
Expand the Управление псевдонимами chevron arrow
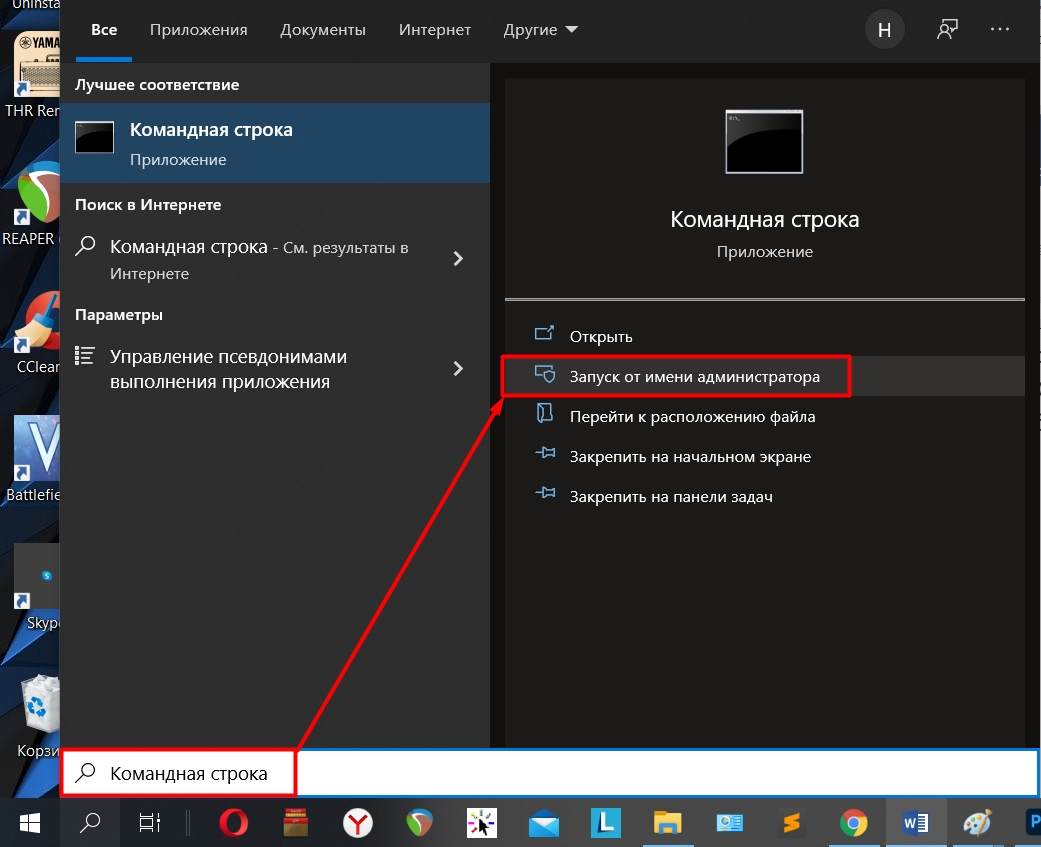click(457, 369)
